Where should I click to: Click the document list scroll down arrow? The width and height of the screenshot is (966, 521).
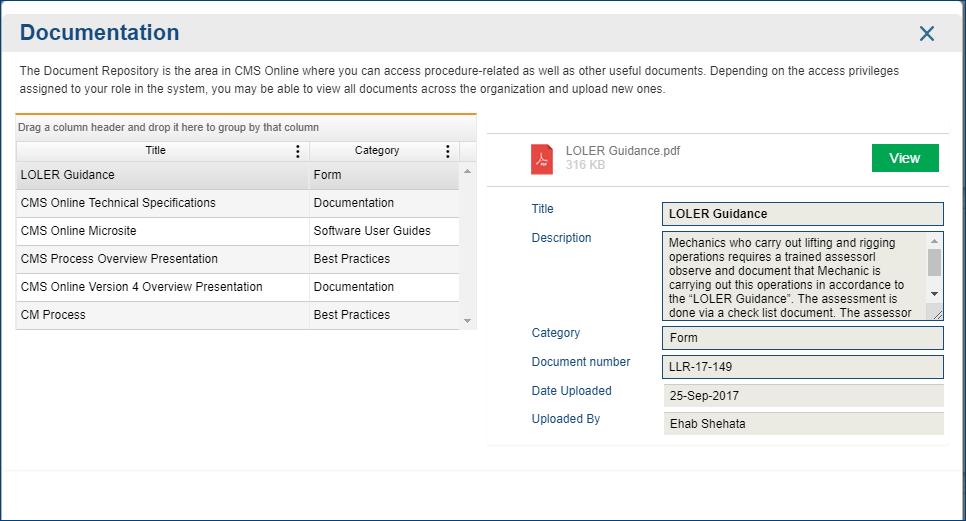point(468,321)
